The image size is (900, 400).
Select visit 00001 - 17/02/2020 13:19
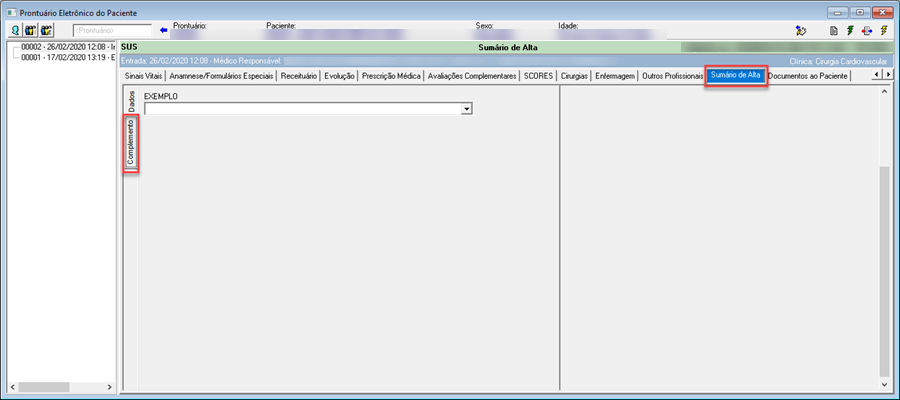pyautogui.click(x=68, y=57)
